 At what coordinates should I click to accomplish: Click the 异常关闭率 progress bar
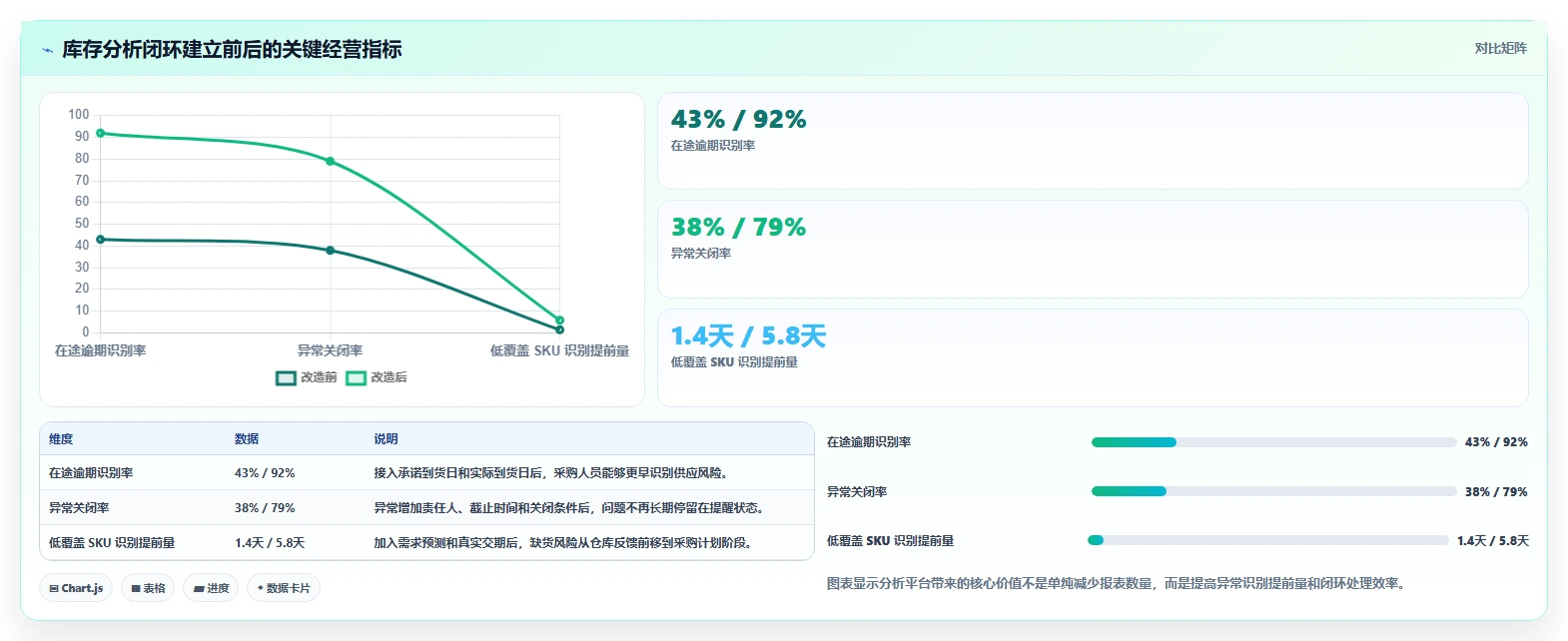point(1273,491)
